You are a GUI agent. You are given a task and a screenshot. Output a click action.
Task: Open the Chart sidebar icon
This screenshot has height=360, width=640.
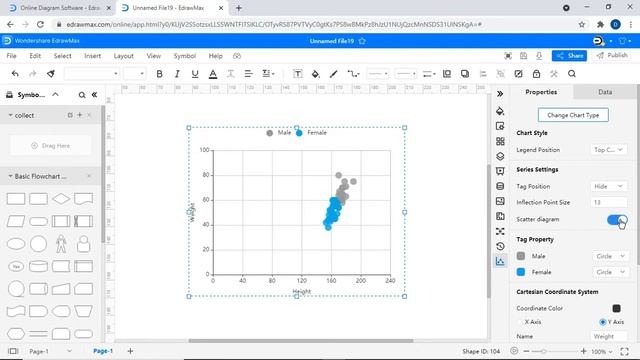[x=500, y=261]
